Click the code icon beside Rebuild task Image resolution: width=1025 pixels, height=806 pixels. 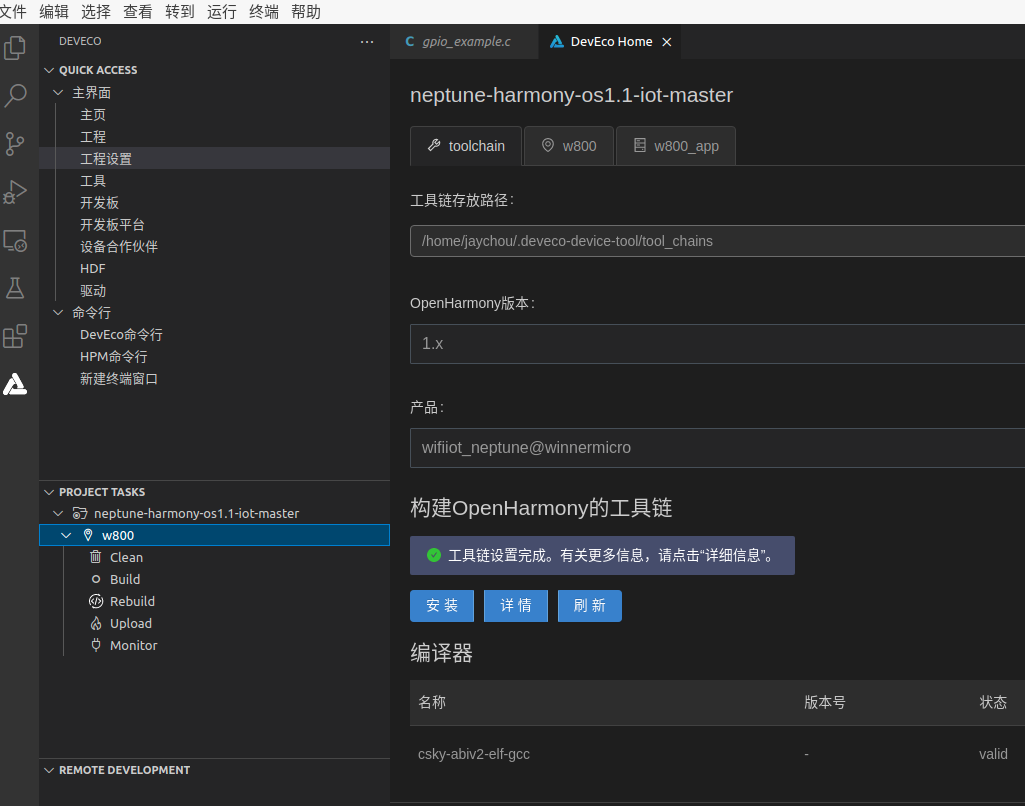pyautogui.click(x=95, y=601)
